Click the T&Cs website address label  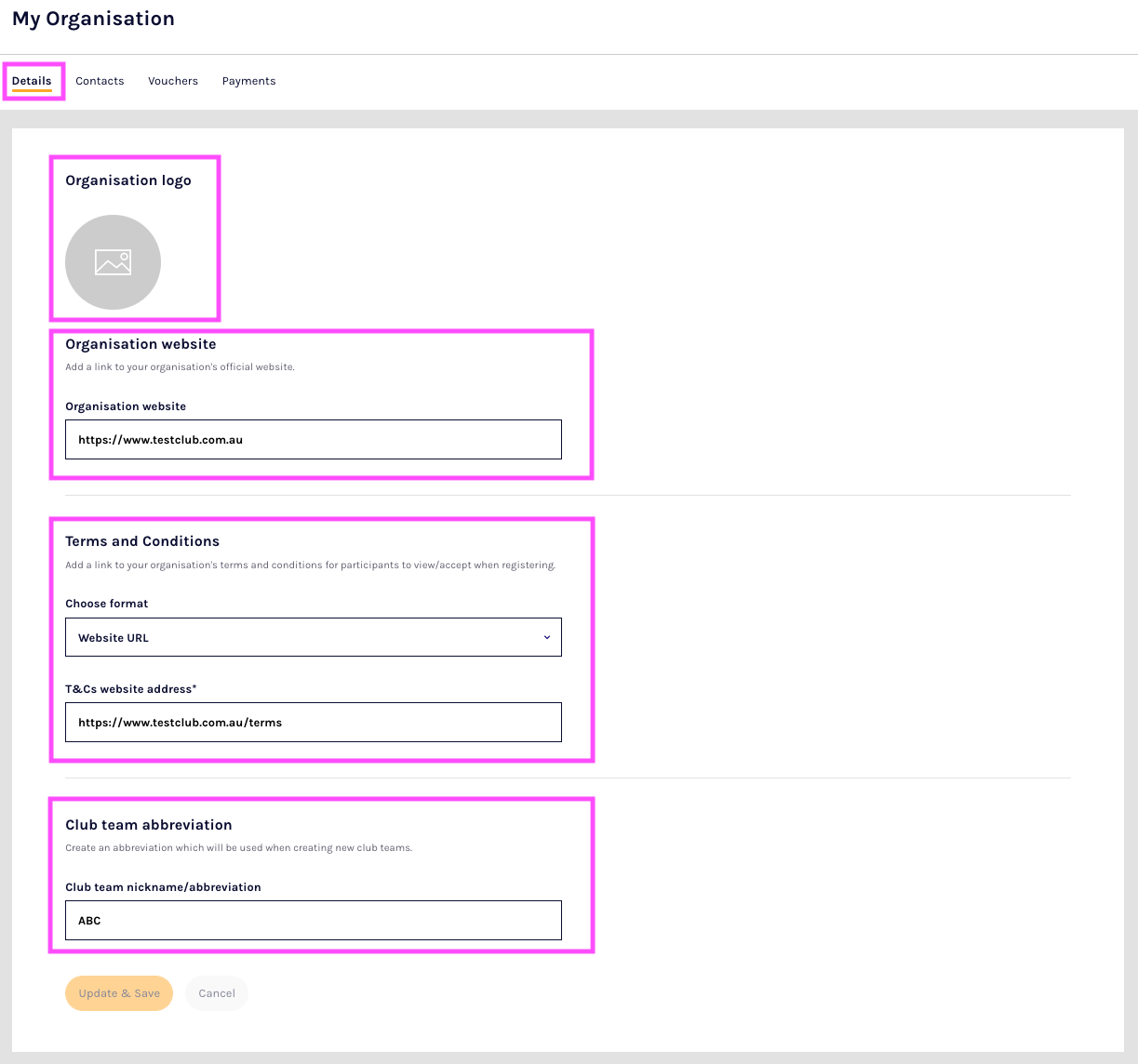(131, 689)
